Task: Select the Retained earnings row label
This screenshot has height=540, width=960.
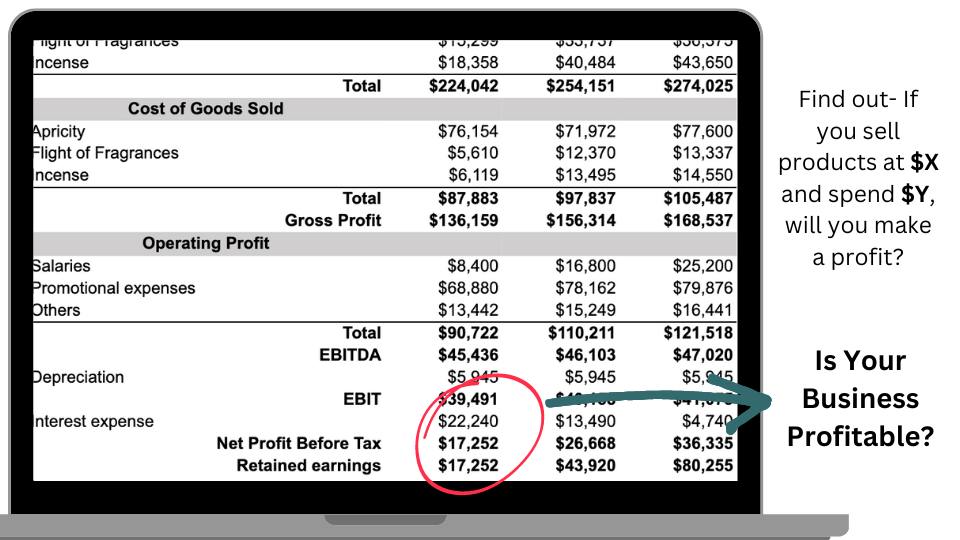Action: coord(309,466)
